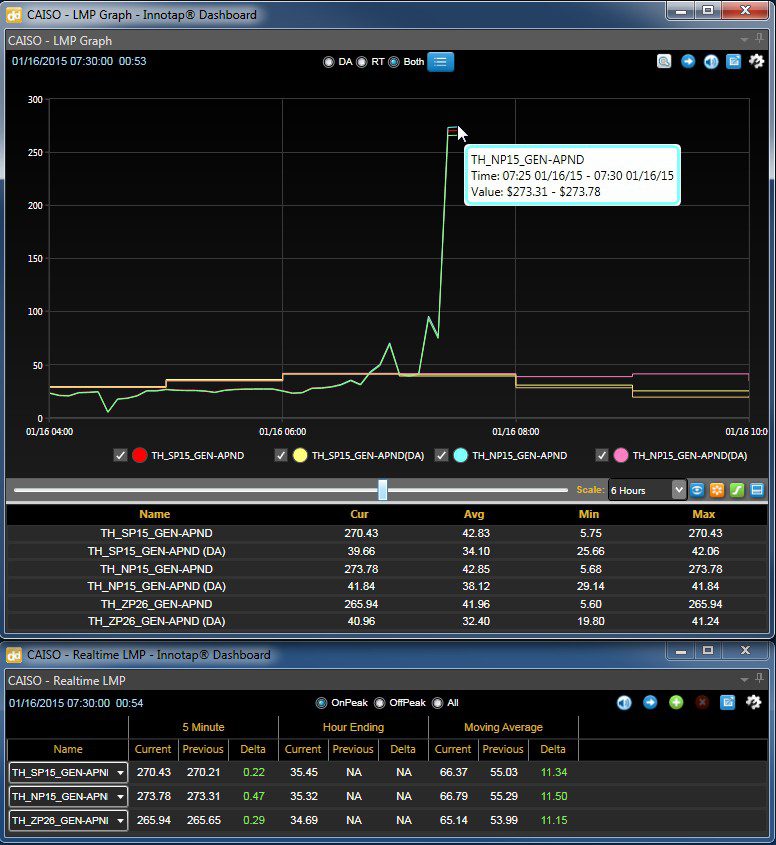
Task: Click the 265.94 current value in the TH_ZP26 realtime row
Action: (154, 820)
